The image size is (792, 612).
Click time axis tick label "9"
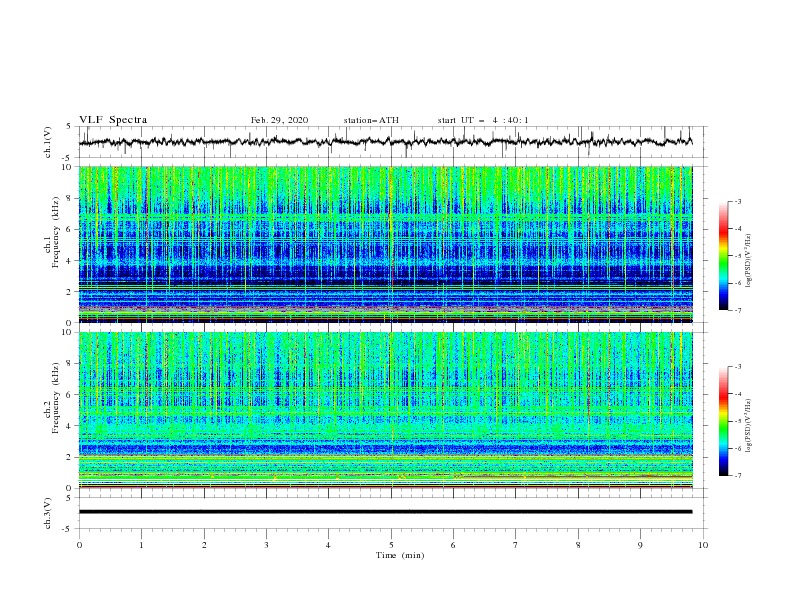[x=640, y=545]
